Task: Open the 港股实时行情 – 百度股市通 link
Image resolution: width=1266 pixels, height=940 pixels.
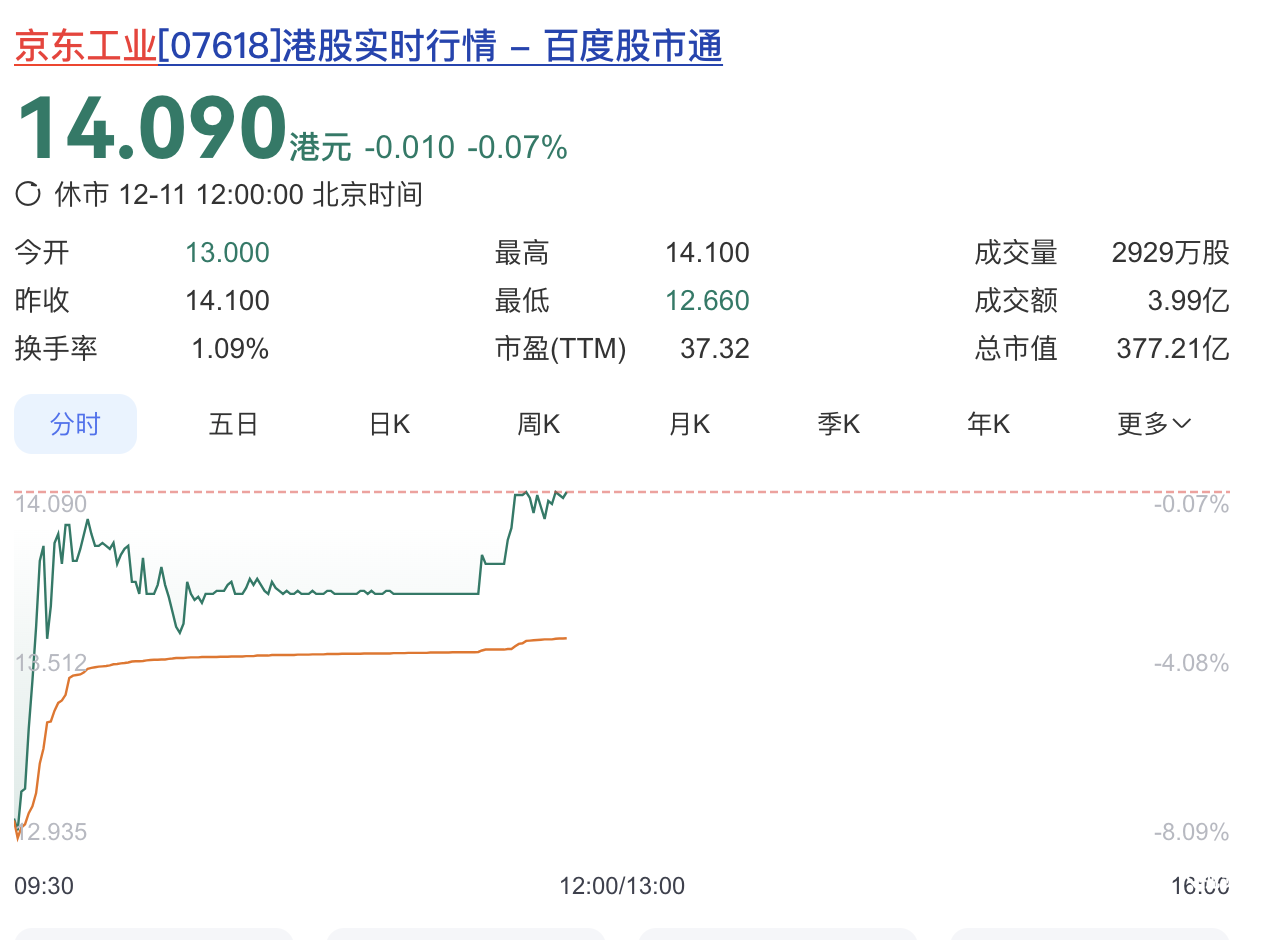Action: 440,47
